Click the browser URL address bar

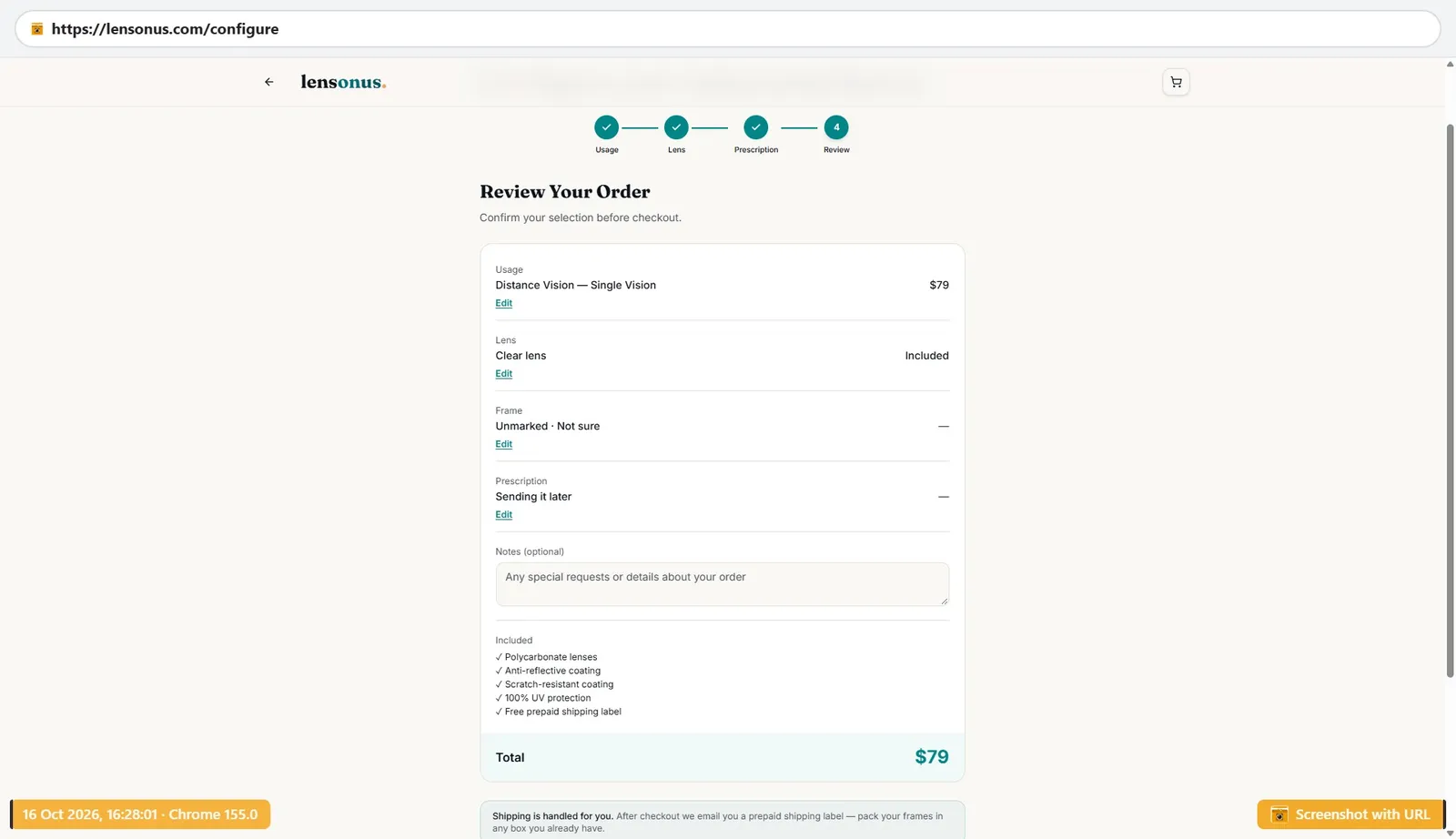pyautogui.click(x=728, y=29)
